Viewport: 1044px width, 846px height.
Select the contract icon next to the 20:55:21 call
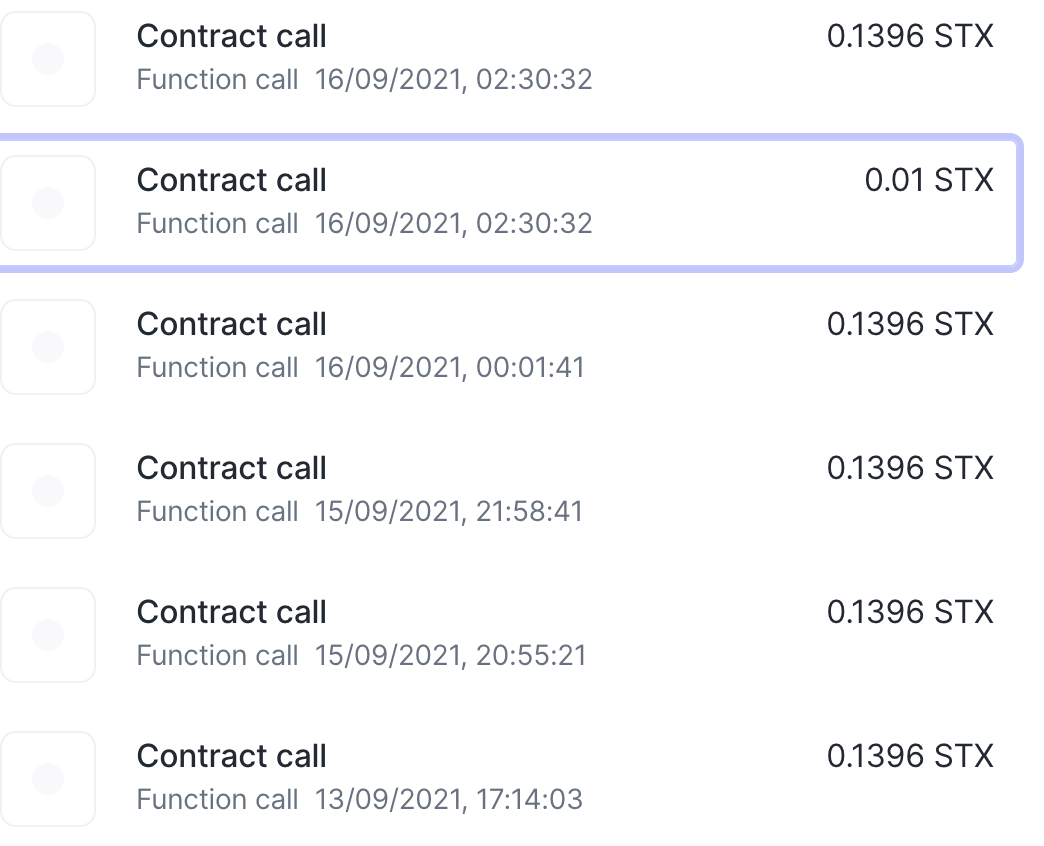coord(48,635)
